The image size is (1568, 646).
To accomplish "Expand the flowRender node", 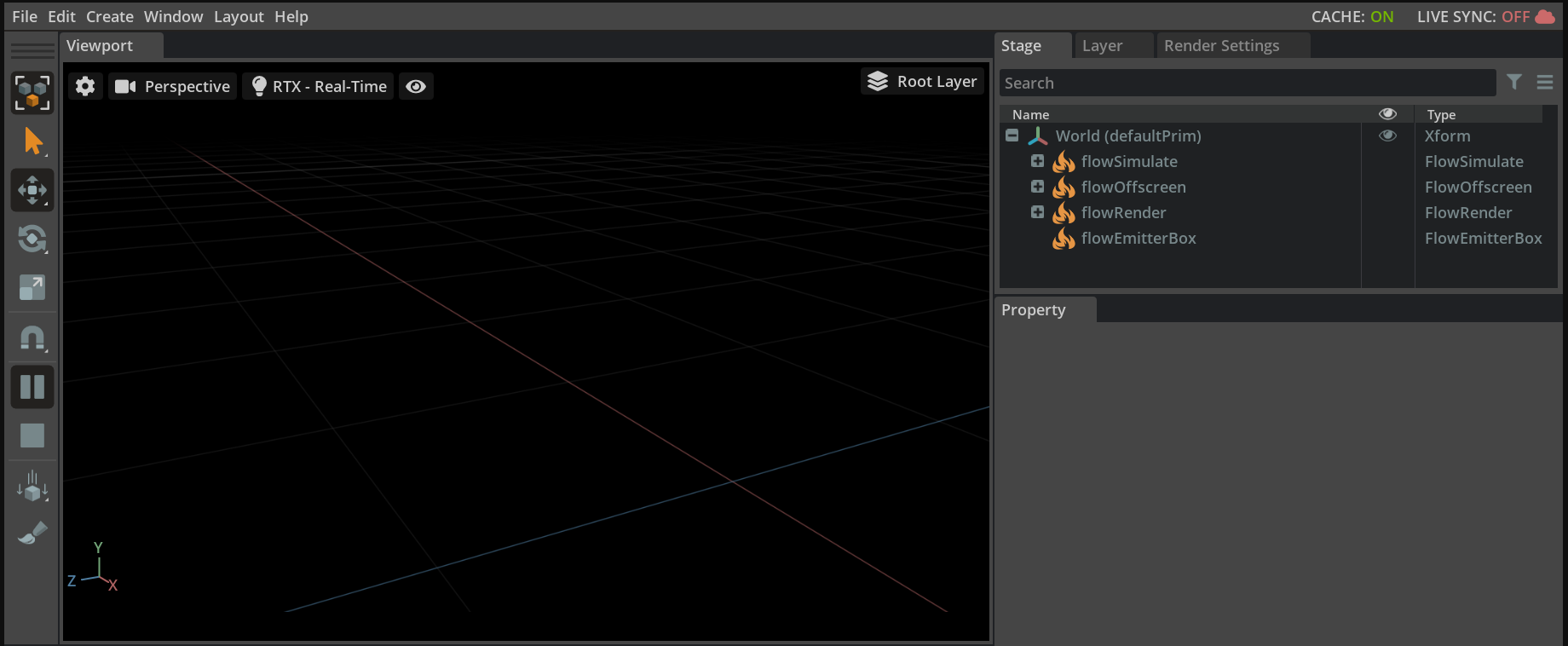I will click(1037, 212).
